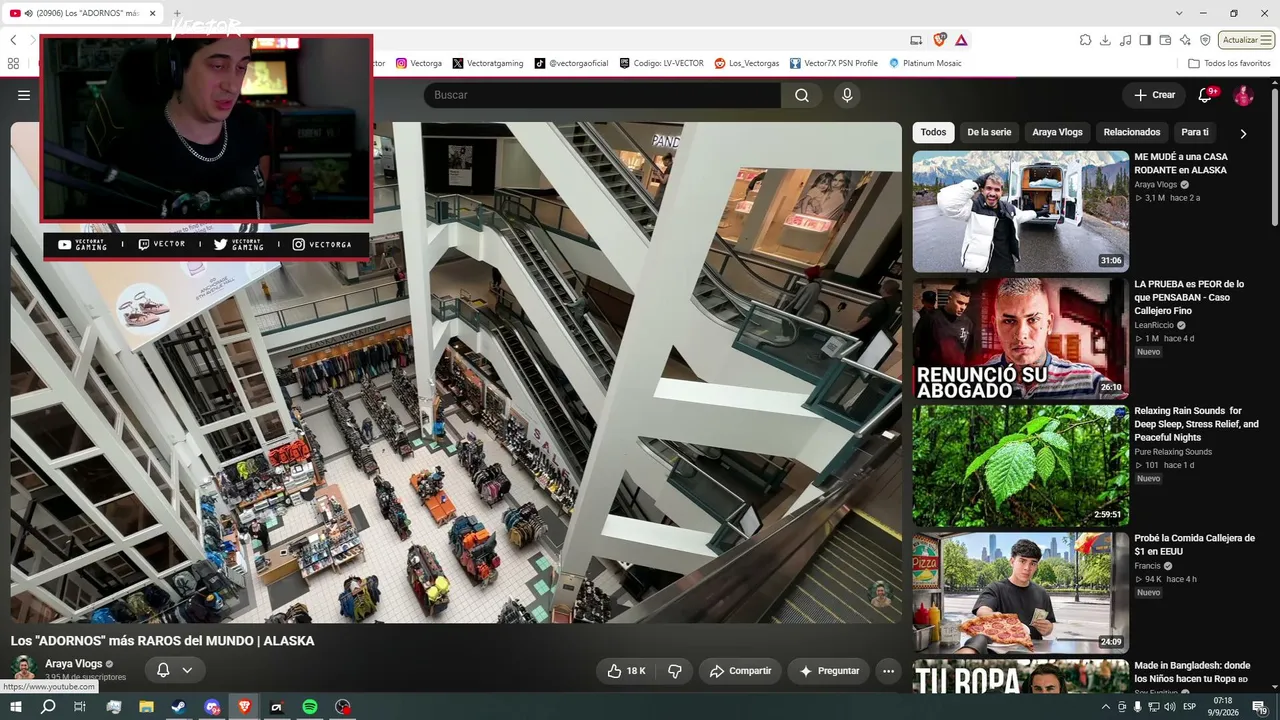Open Brave Wallet icon

1165,40
